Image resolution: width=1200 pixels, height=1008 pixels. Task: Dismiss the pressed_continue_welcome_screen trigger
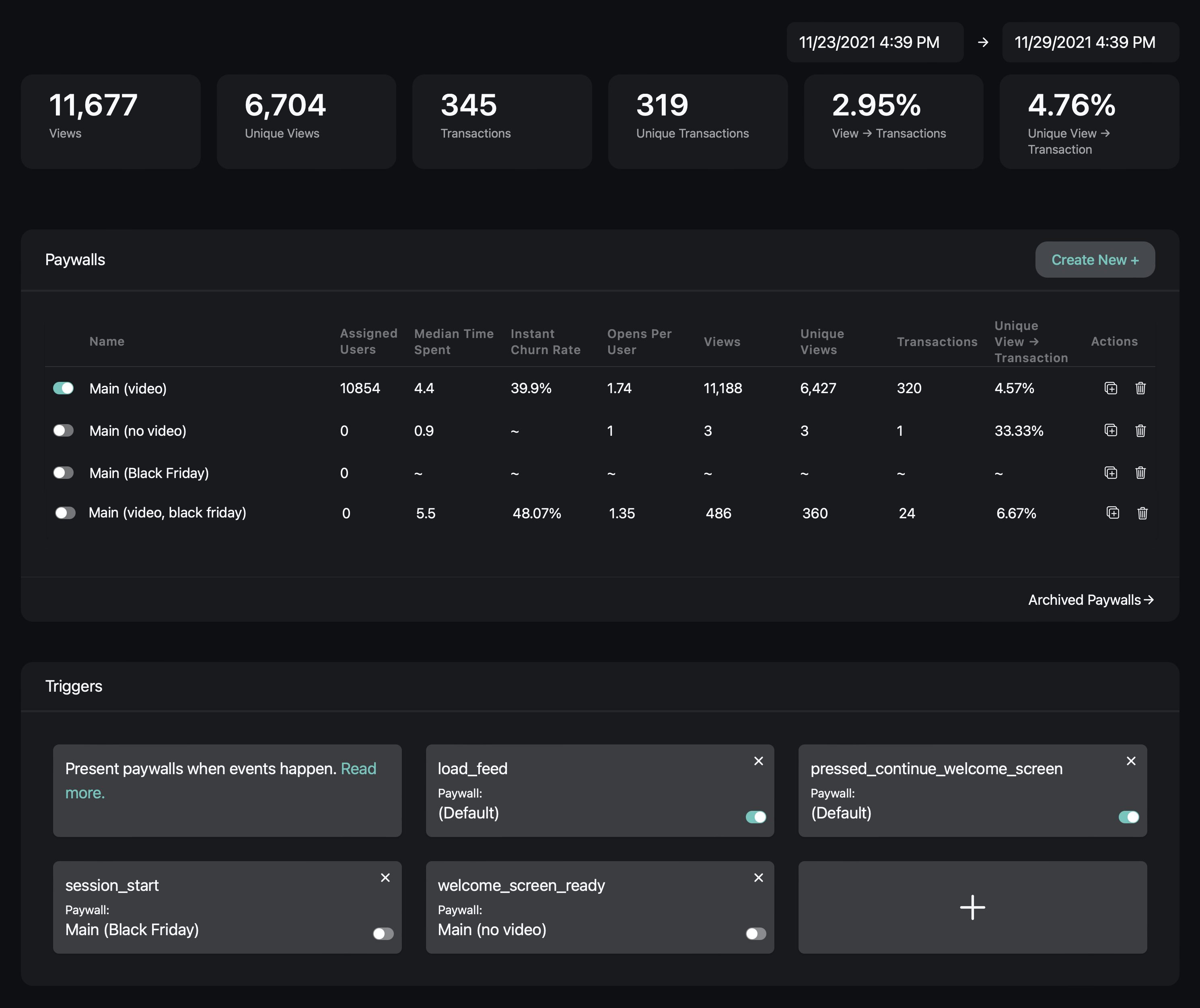(x=1131, y=761)
